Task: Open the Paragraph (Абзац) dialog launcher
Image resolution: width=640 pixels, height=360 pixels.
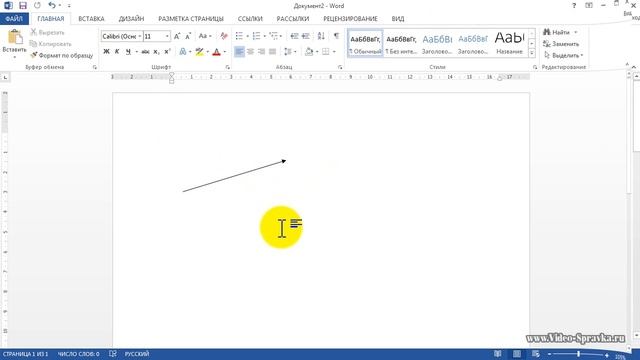Action: 340,67
